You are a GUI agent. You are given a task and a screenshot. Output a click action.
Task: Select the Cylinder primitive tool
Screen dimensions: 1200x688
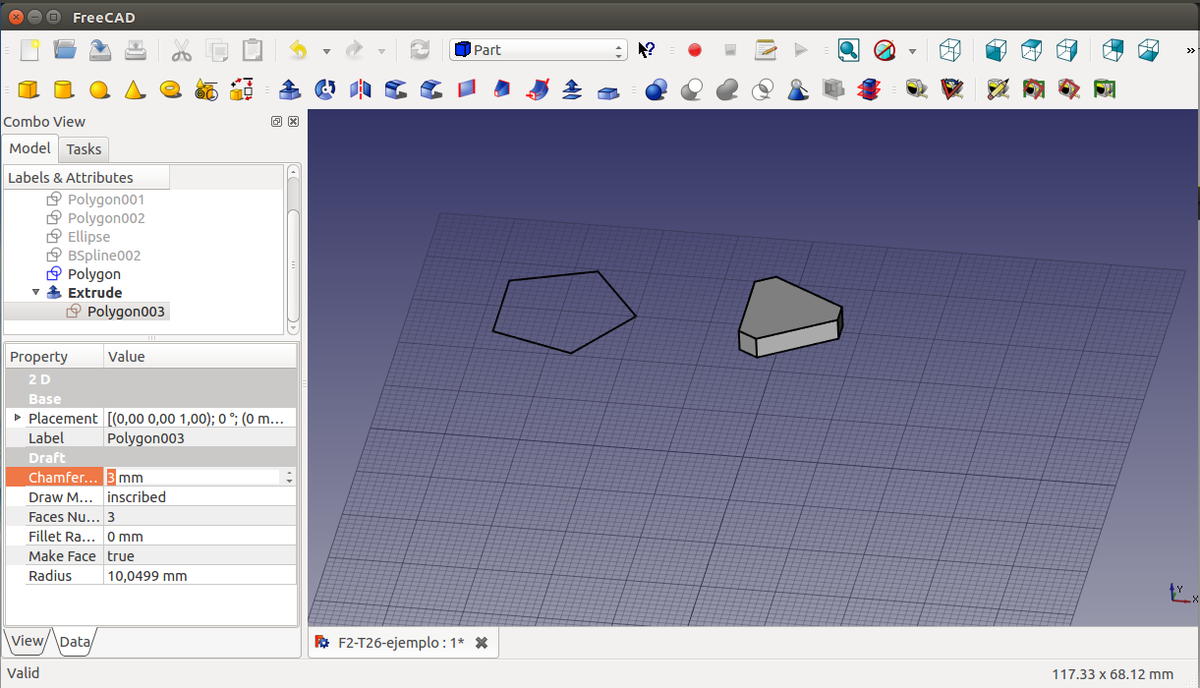pos(63,90)
